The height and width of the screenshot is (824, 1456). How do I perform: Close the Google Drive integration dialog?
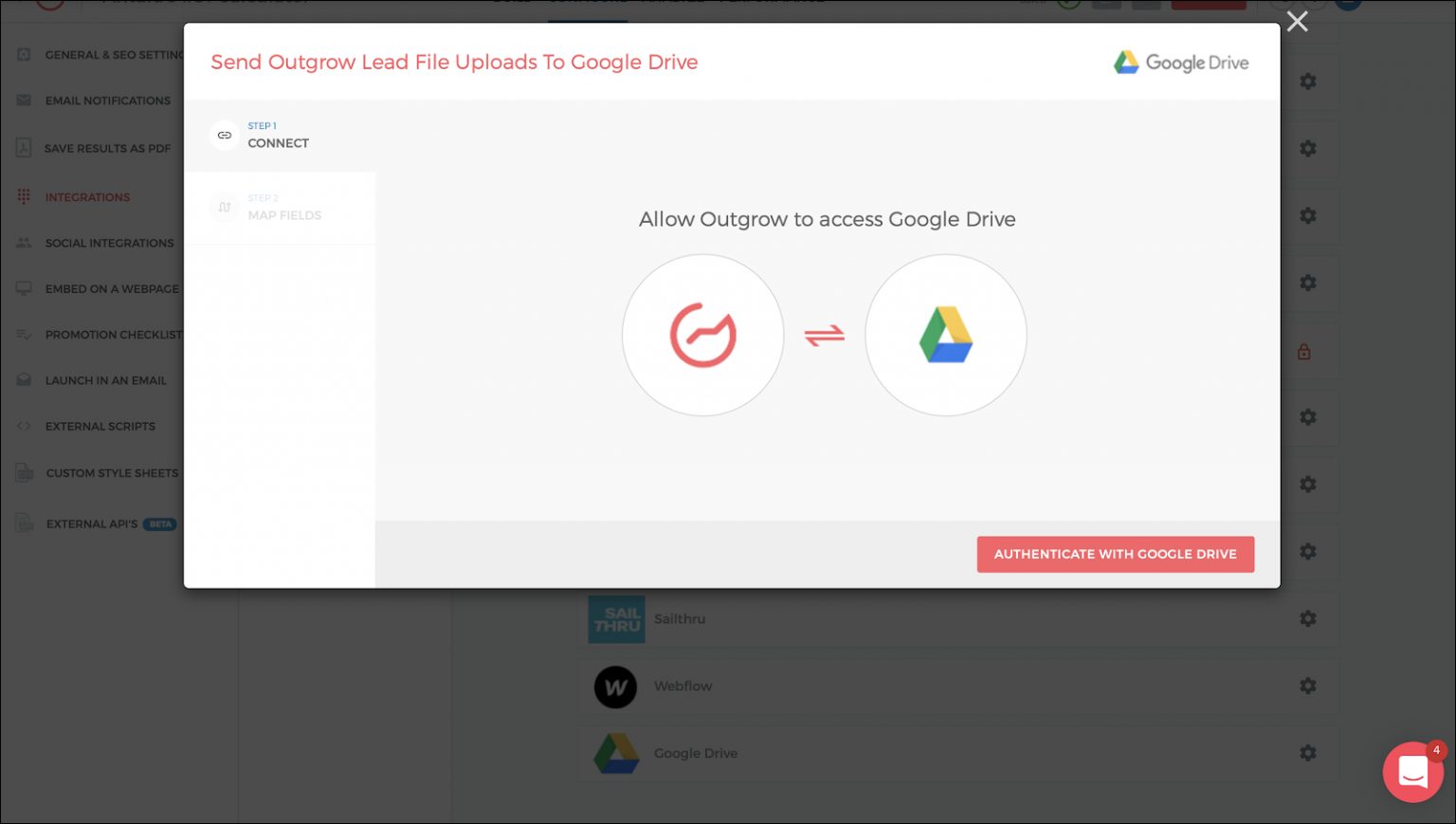point(1297,22)
